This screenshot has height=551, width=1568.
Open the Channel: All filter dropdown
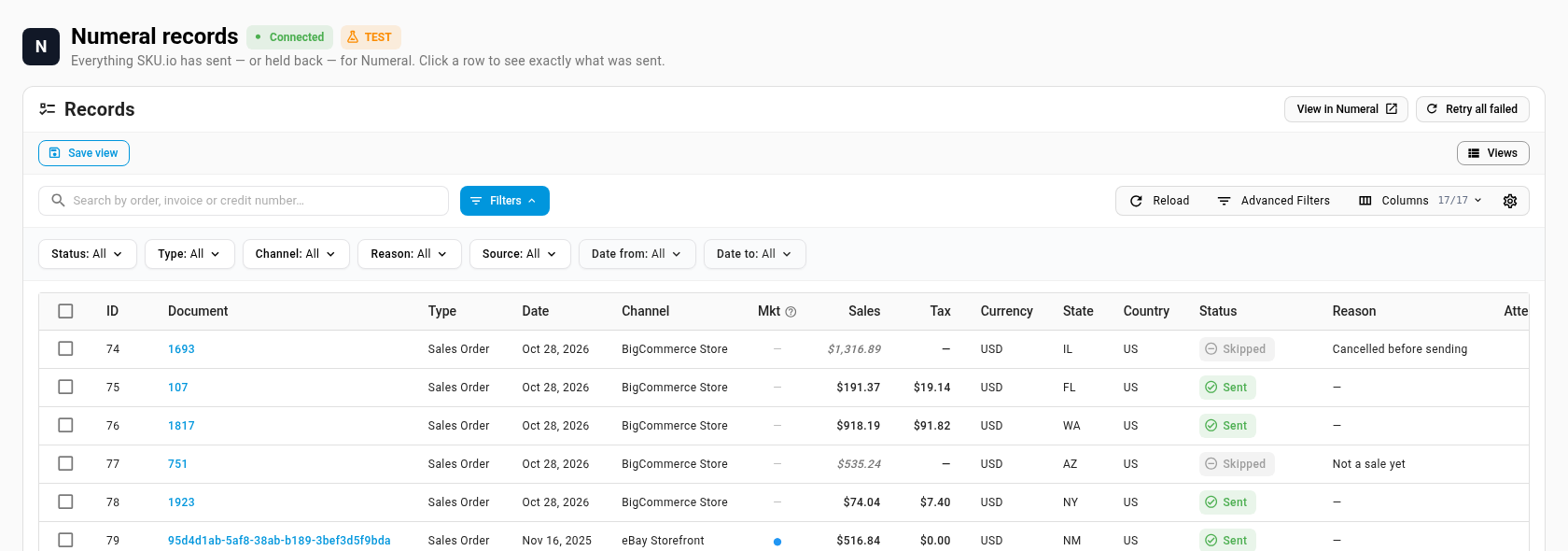296,254
